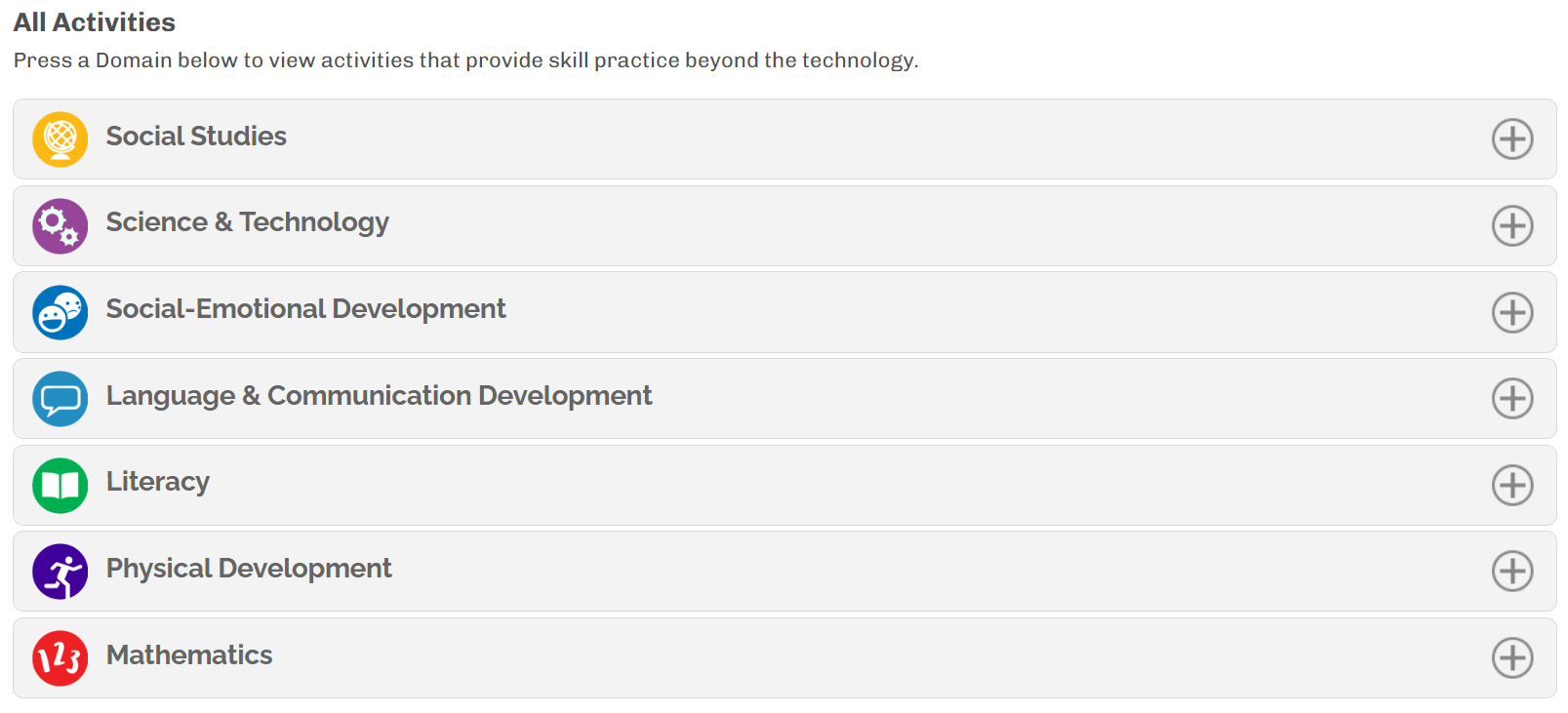Screen dimensions: 1568x713
Task: Click the green open book Literacy icon
Action: [x=60, y=486]
